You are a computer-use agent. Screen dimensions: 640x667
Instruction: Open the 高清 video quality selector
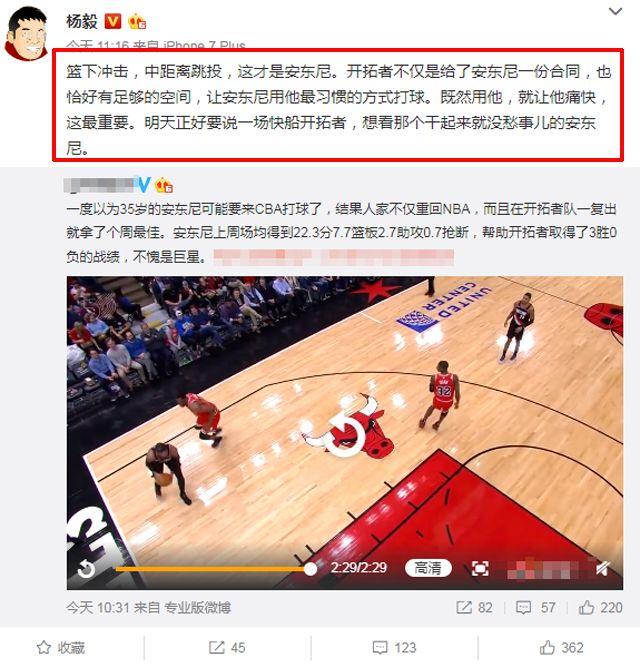click(428, 568)
